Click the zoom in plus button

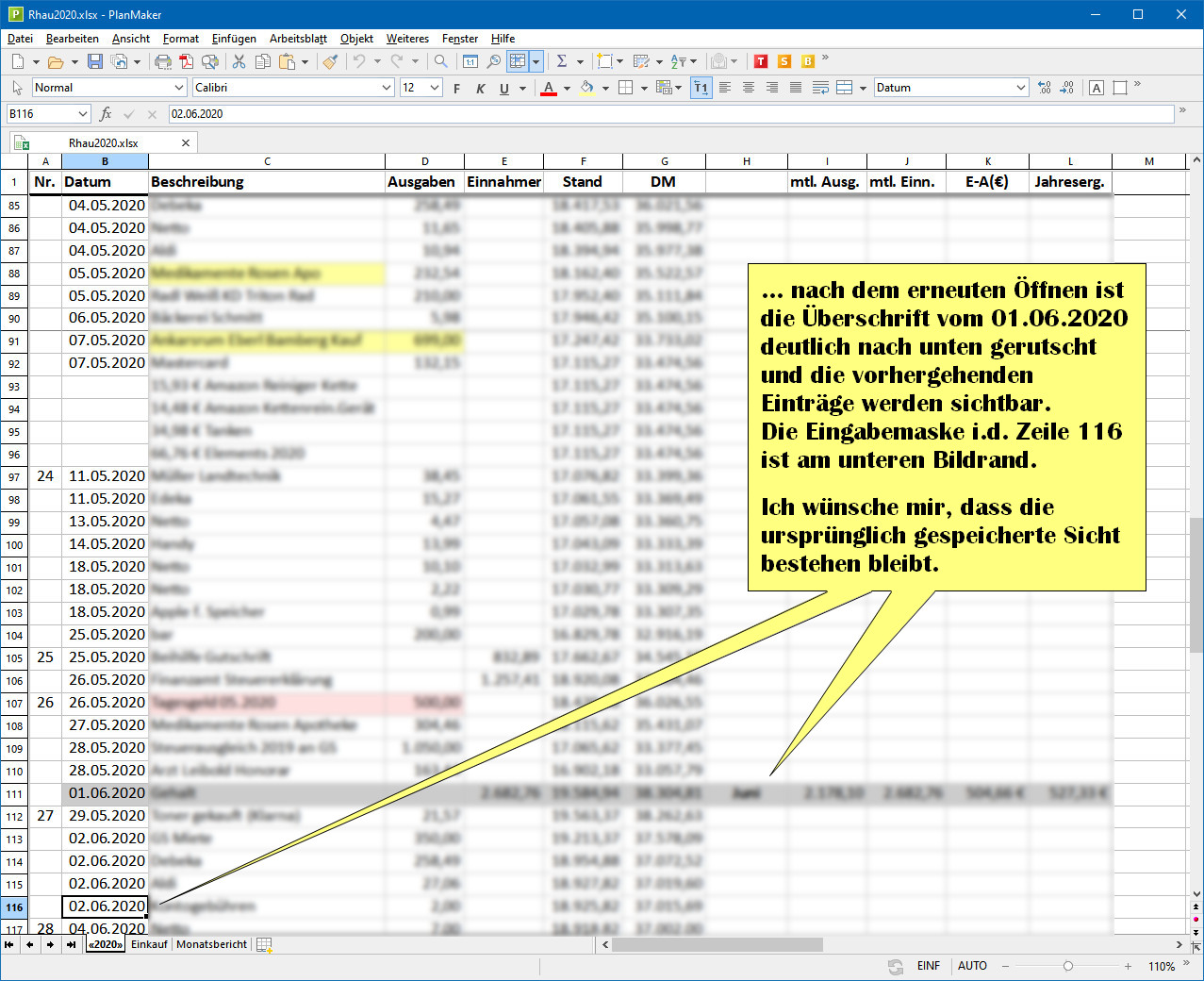point(1128,966)
